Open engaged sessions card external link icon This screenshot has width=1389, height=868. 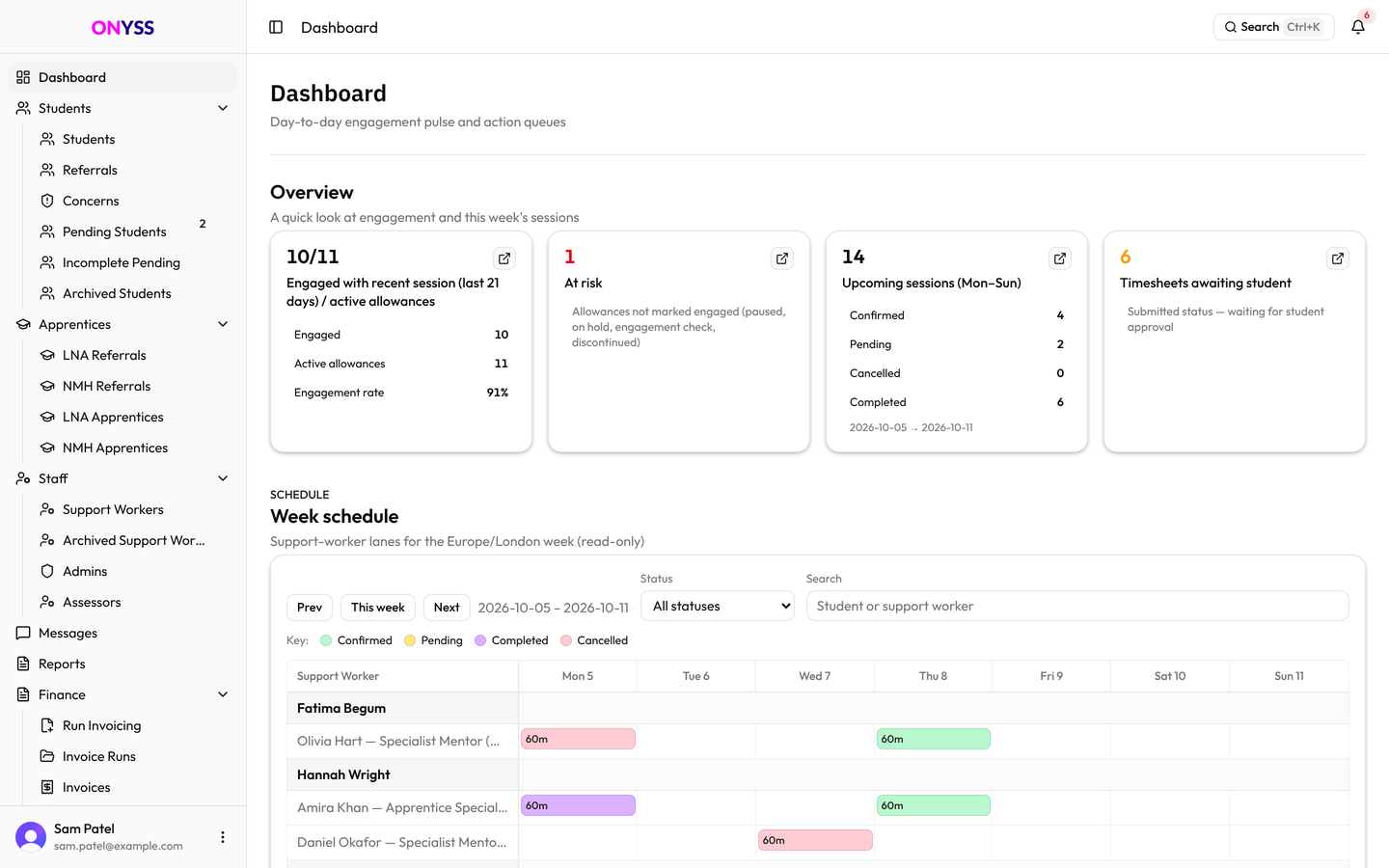point(504,258)
